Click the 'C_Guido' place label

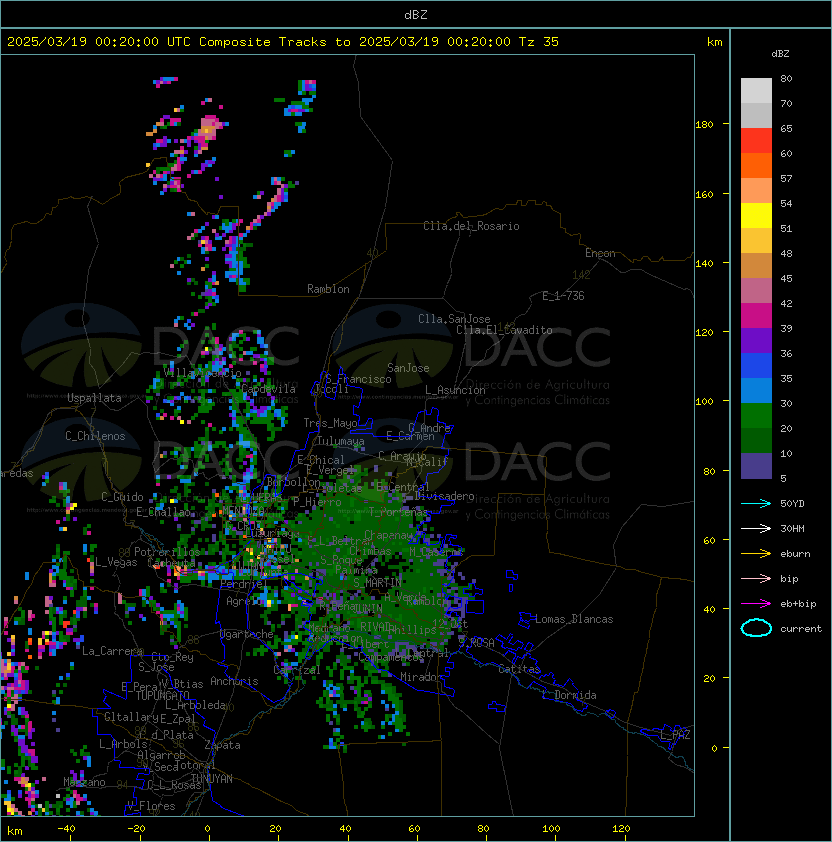coord(122,497)
